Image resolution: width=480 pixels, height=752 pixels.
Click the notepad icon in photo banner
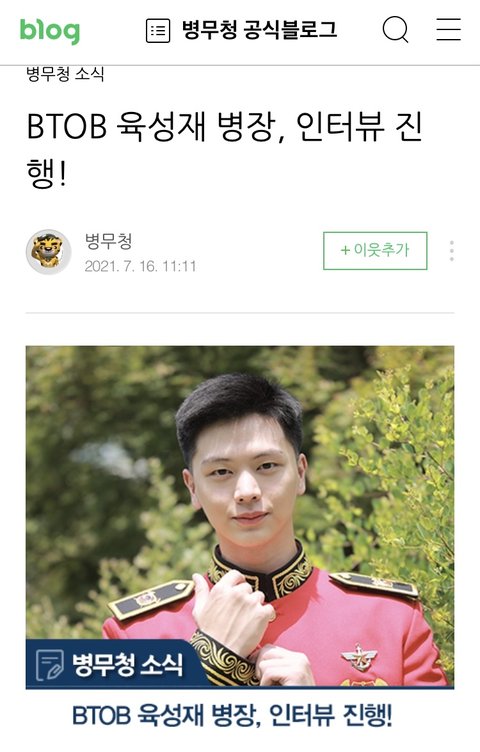point(50,665)
